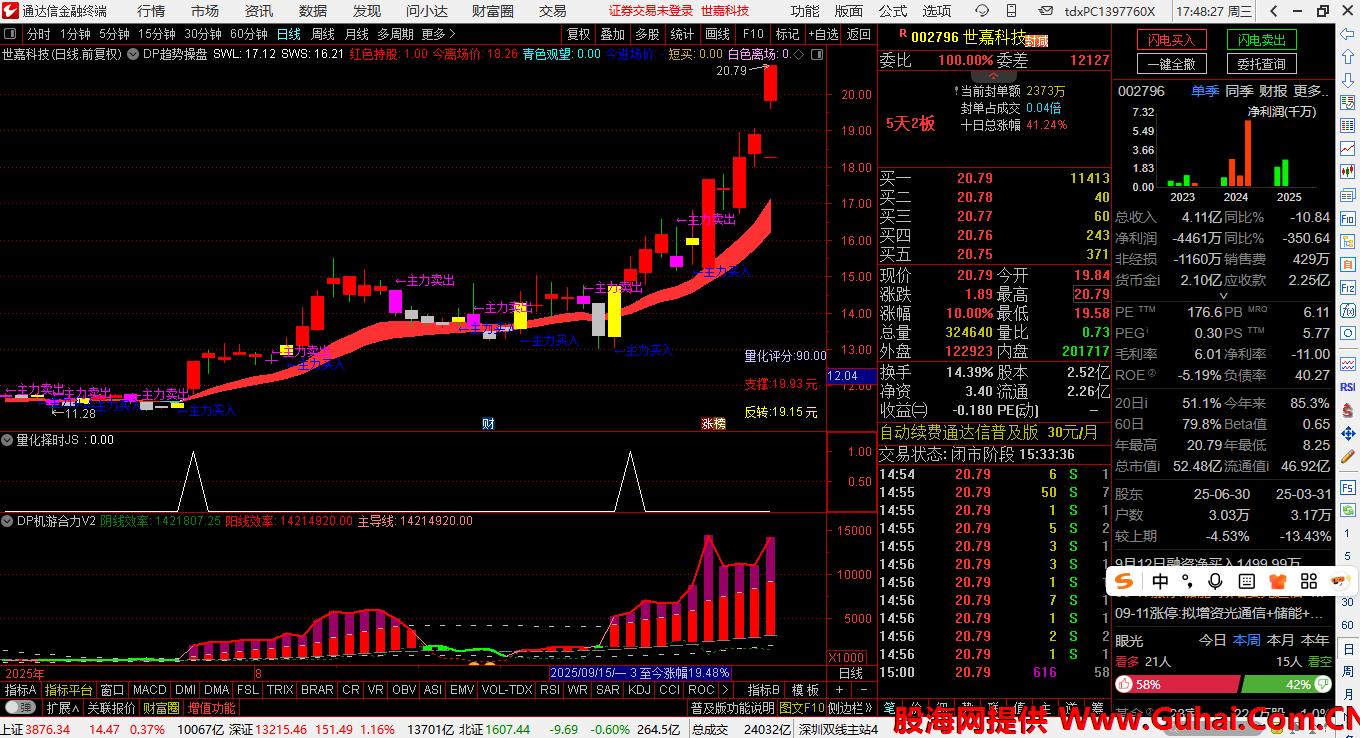The height and width of the screenshot is (738, 1360).
Task: Click the 闪电卖出 button
Action: [x=1261, y=40]
